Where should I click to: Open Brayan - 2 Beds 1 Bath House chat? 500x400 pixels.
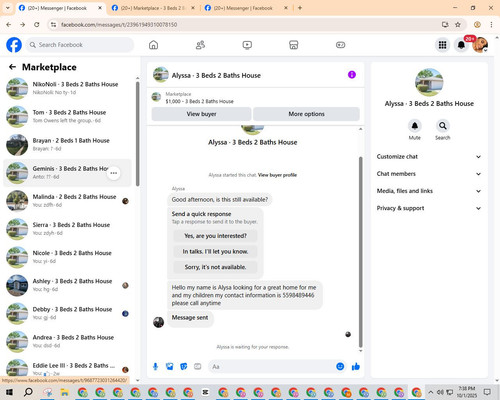pos(67,145)
